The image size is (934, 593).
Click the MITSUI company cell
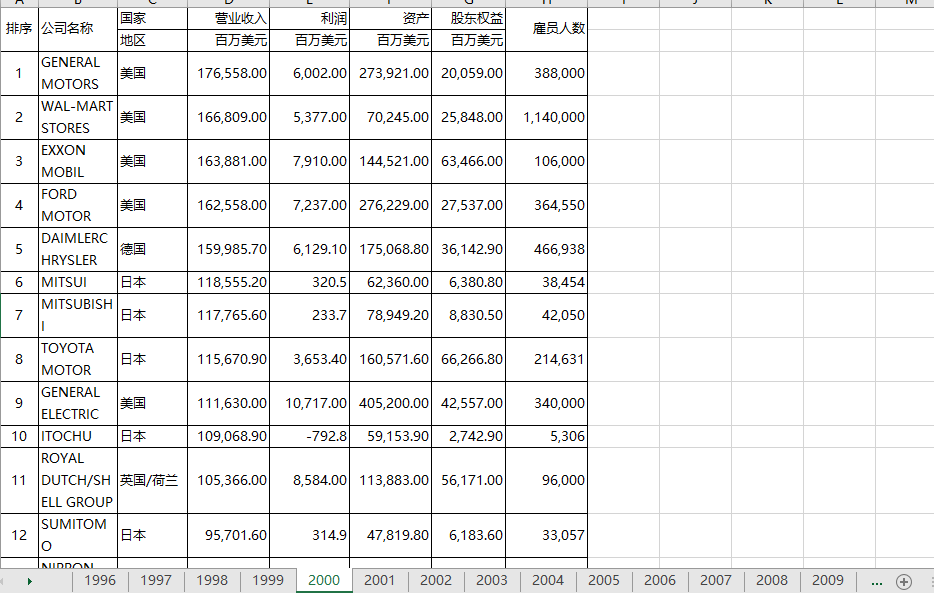pos(78,282)
